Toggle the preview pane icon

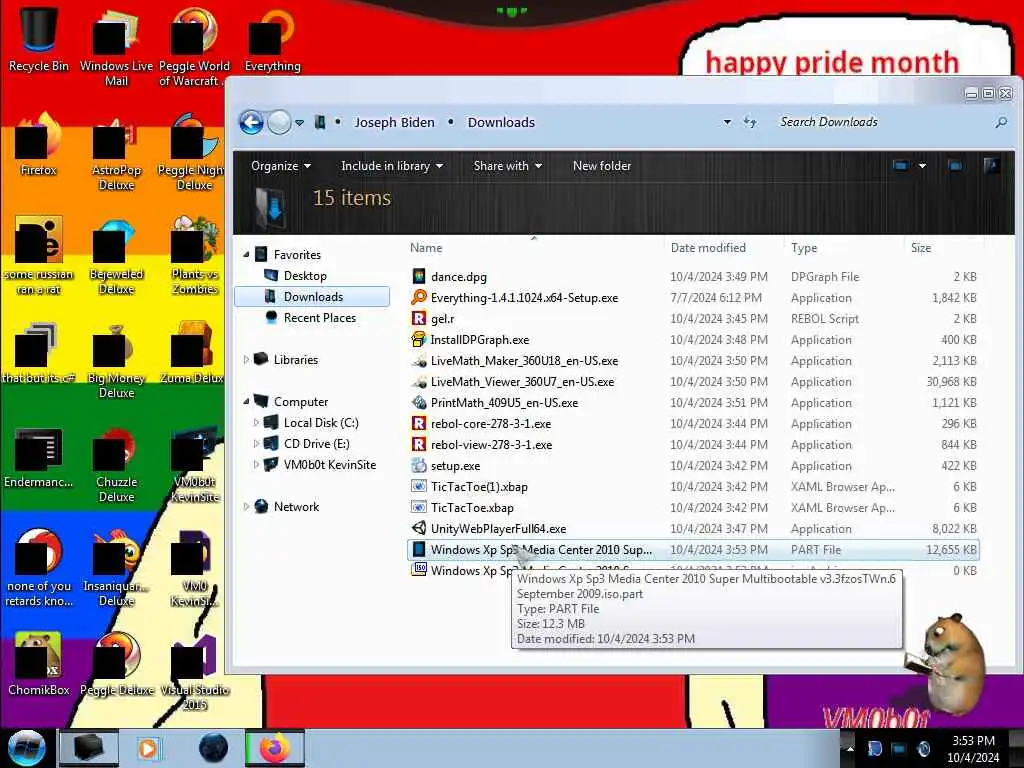pyautogui.click(x=955, y=166)
